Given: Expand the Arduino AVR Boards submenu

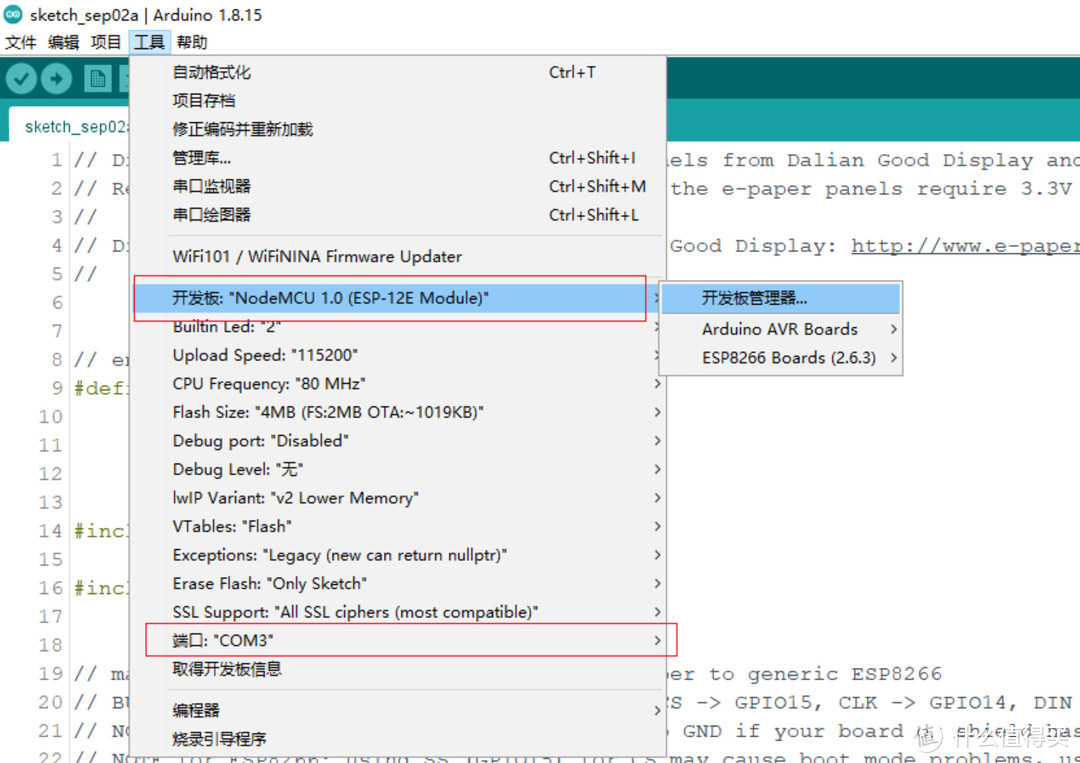Looking at the screenshot, I should coord(780,328).
